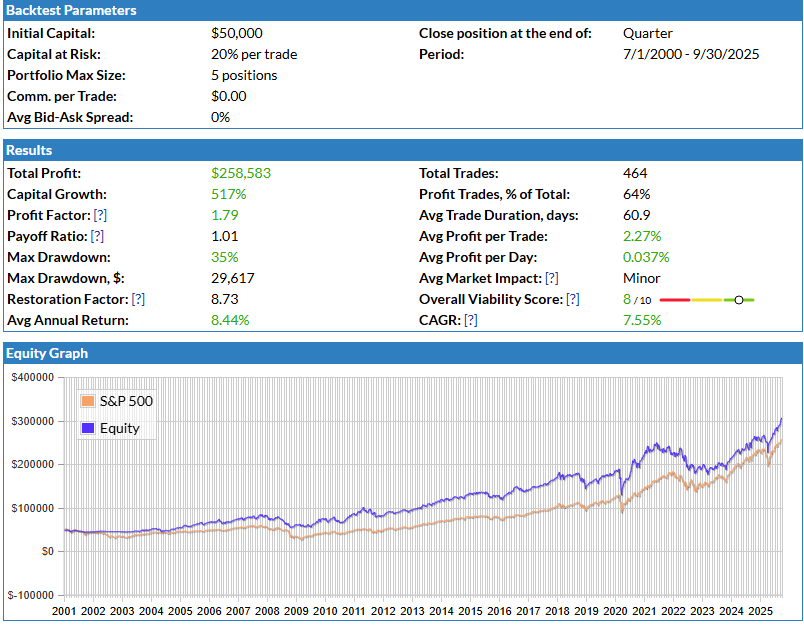Click the blue Equity legend swatch

(88, 428)
